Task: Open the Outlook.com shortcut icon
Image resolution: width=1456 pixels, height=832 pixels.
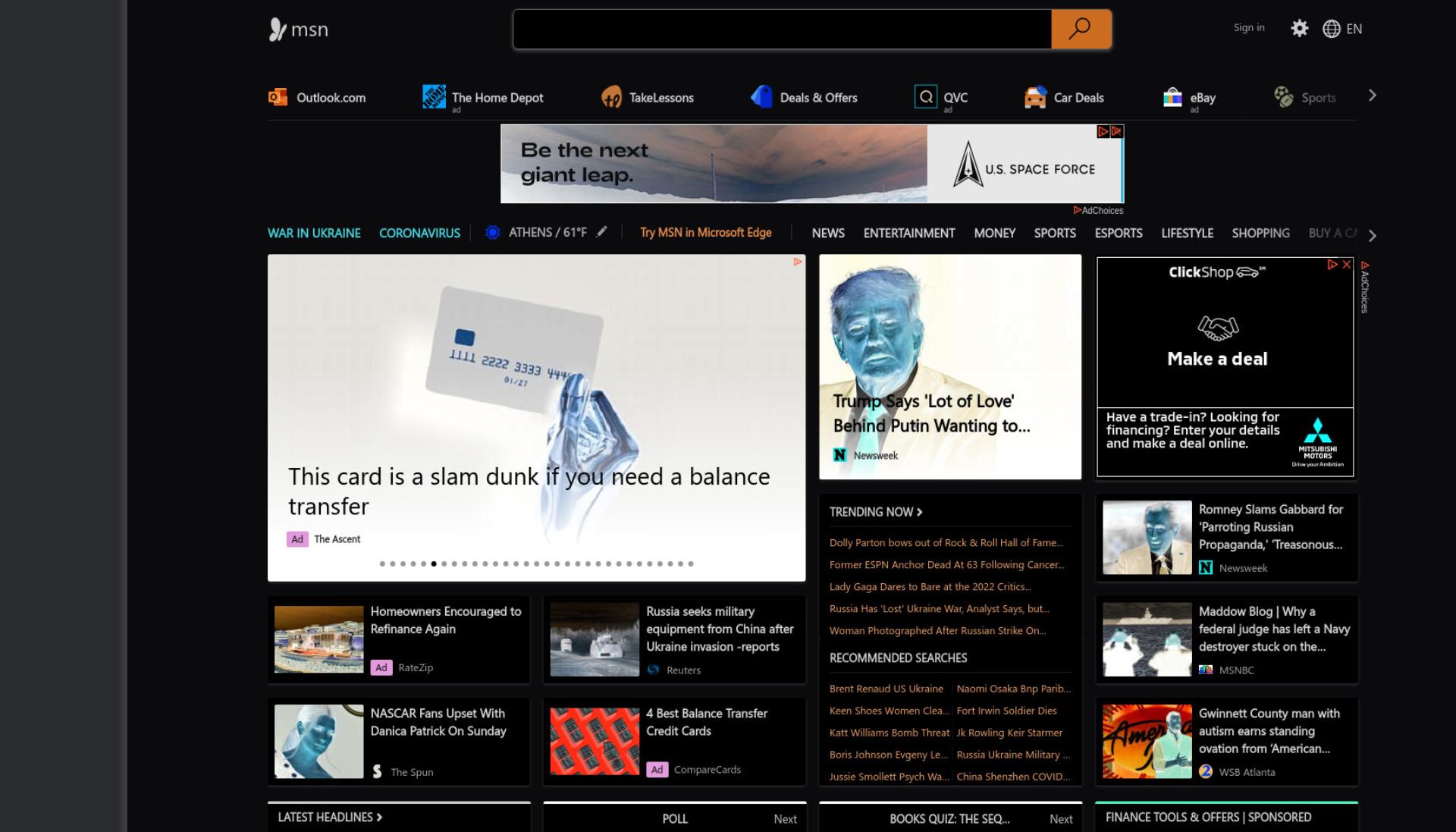Action: 278,97
